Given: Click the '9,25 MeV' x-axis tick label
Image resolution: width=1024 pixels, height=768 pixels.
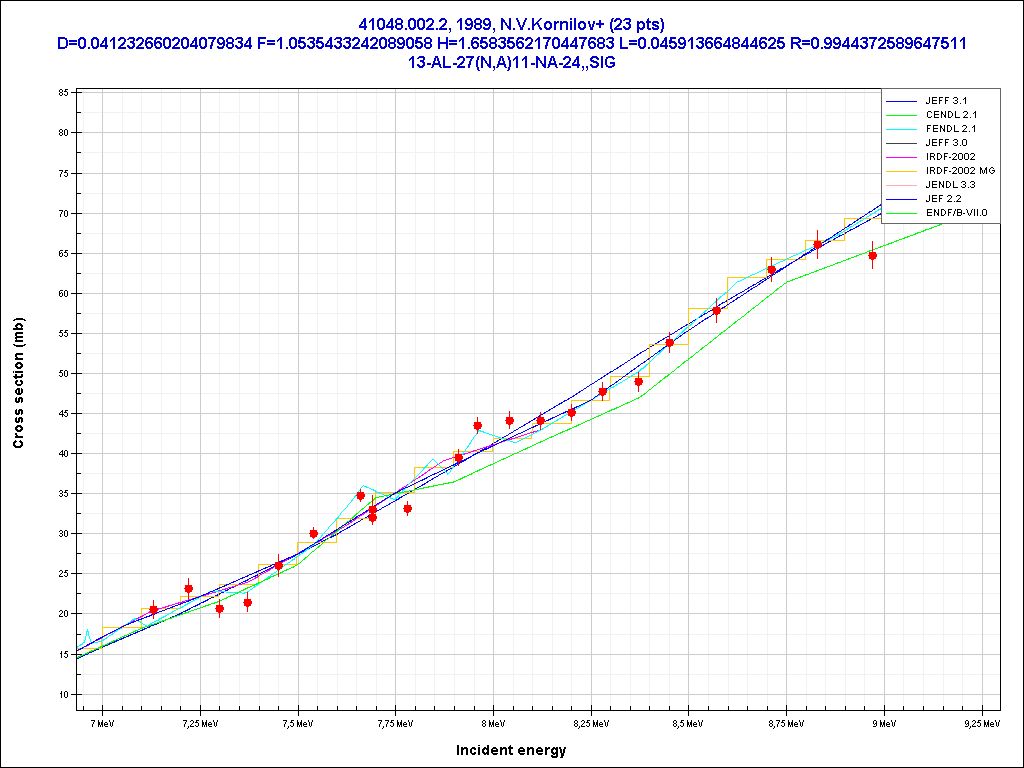Looking at the screenshot, I should pos(982,721).
